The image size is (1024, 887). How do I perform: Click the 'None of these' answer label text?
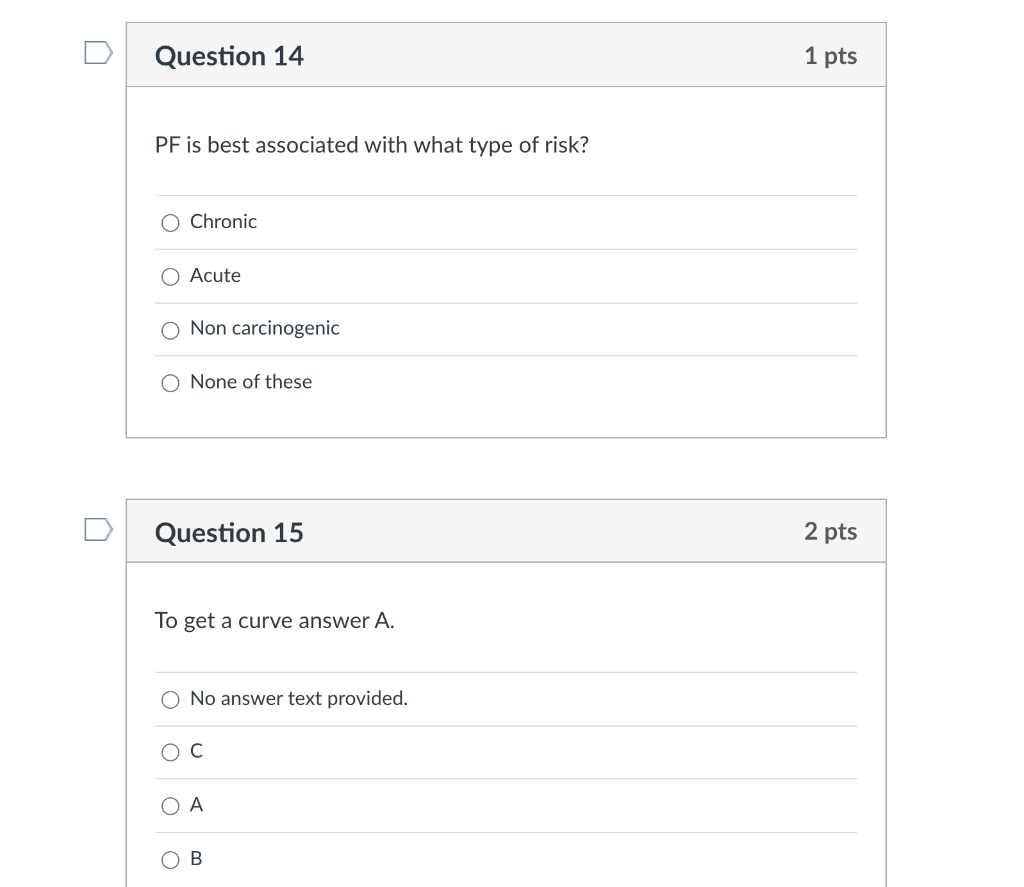(x=250, y=382)
